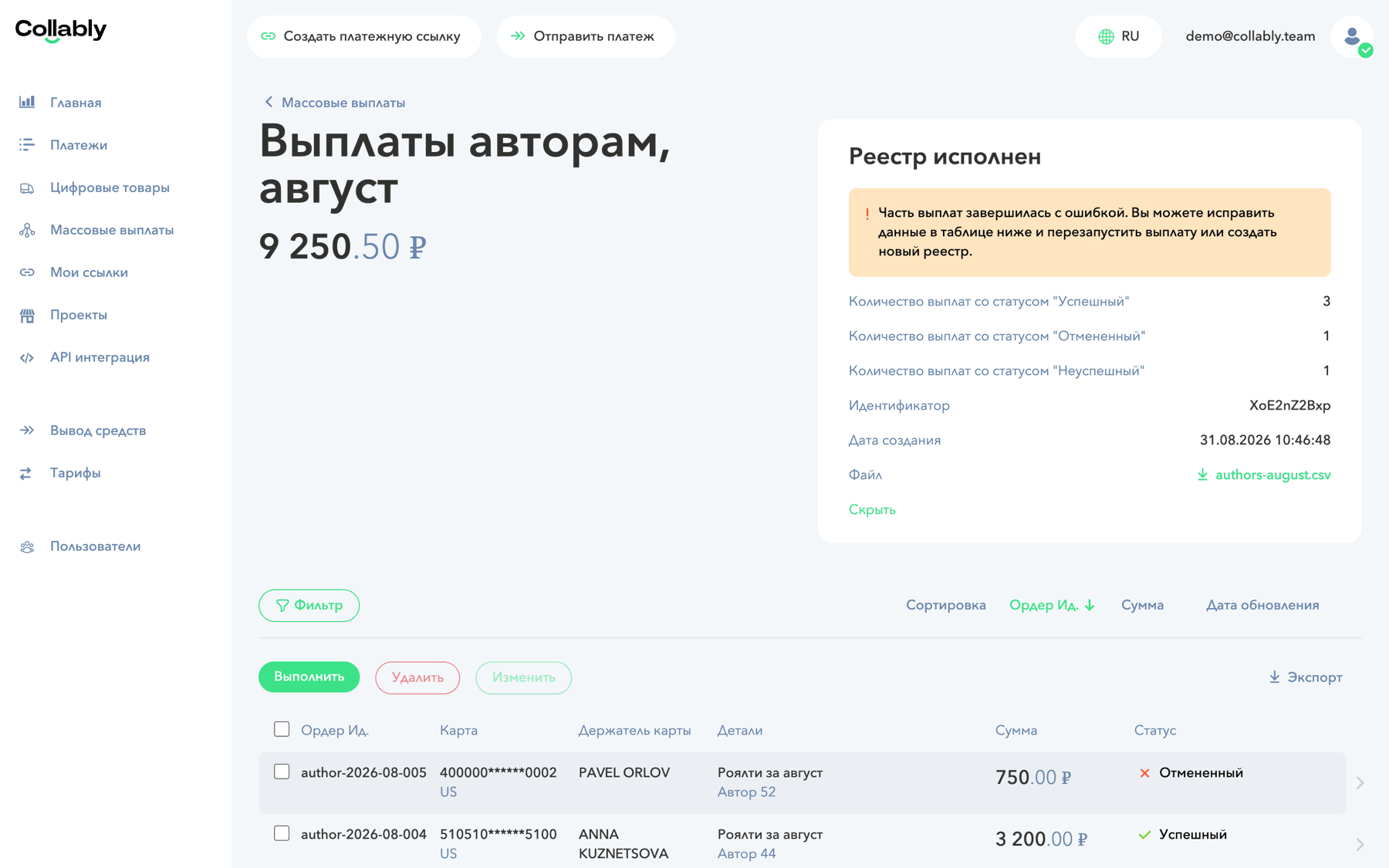This screenshot has height=868, width=1389.
Task: Click the globe language icon
Action: click(x=1106, y=36)
